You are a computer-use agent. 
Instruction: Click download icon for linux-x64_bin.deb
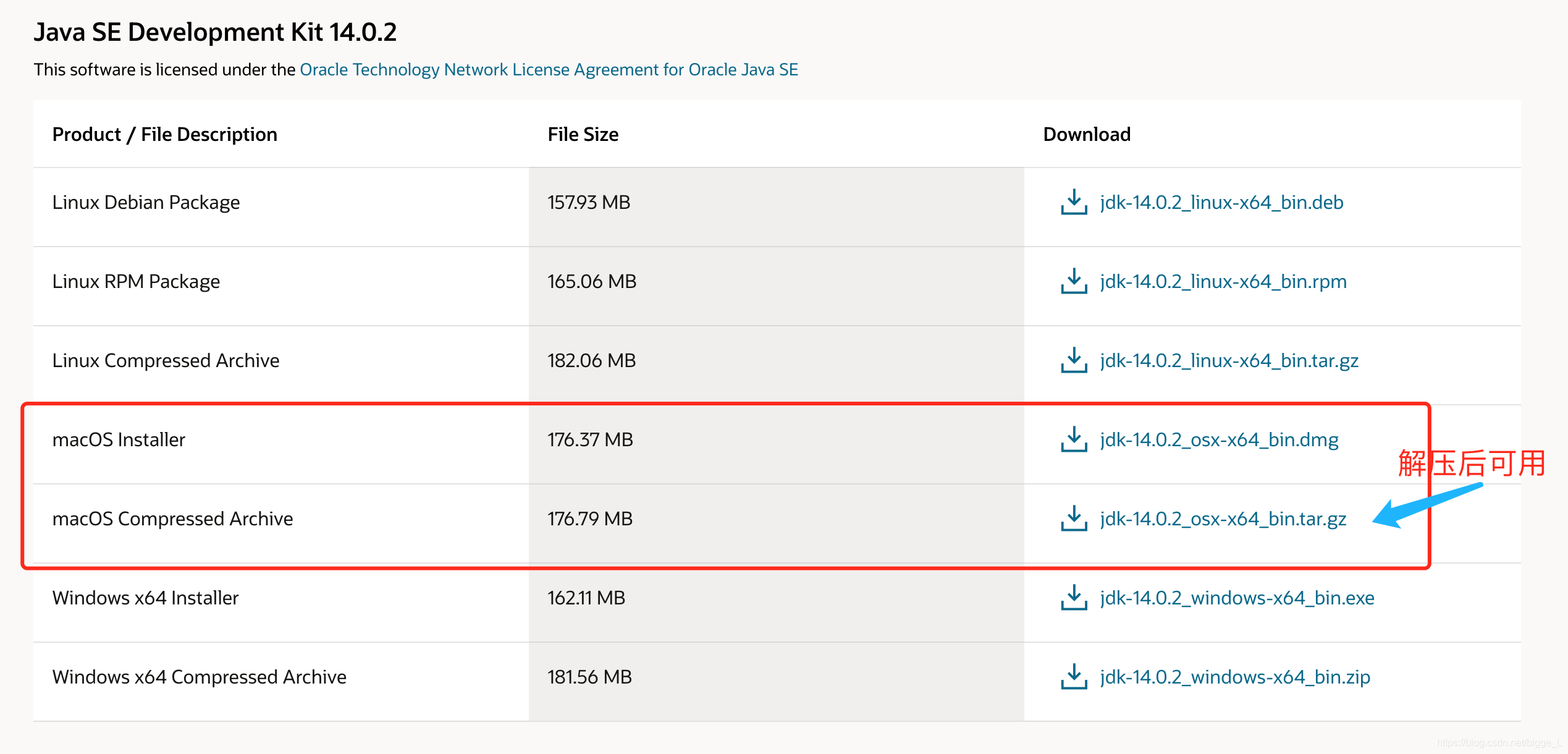click(x=1074, y=202)
